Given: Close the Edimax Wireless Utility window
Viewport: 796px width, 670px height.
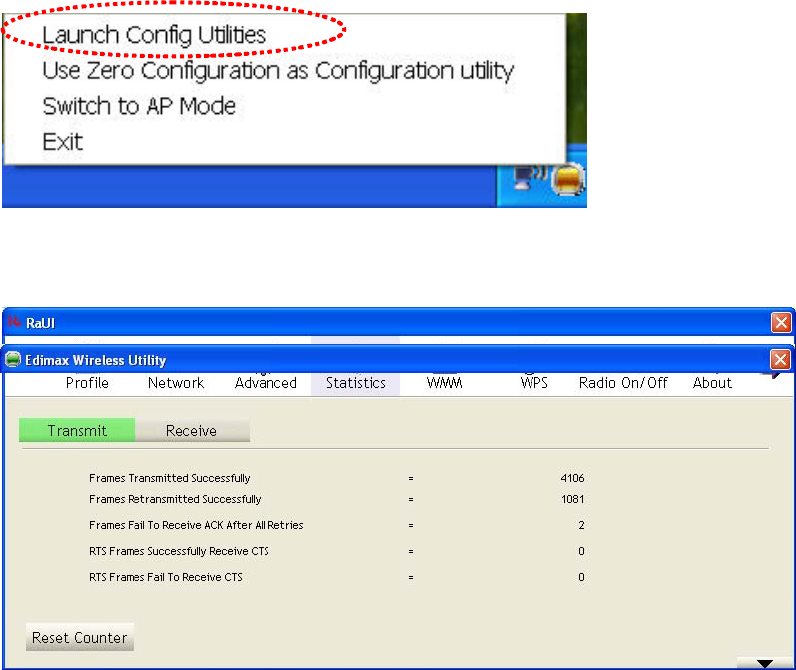Looking at the screenshot, I should (780, 360).
